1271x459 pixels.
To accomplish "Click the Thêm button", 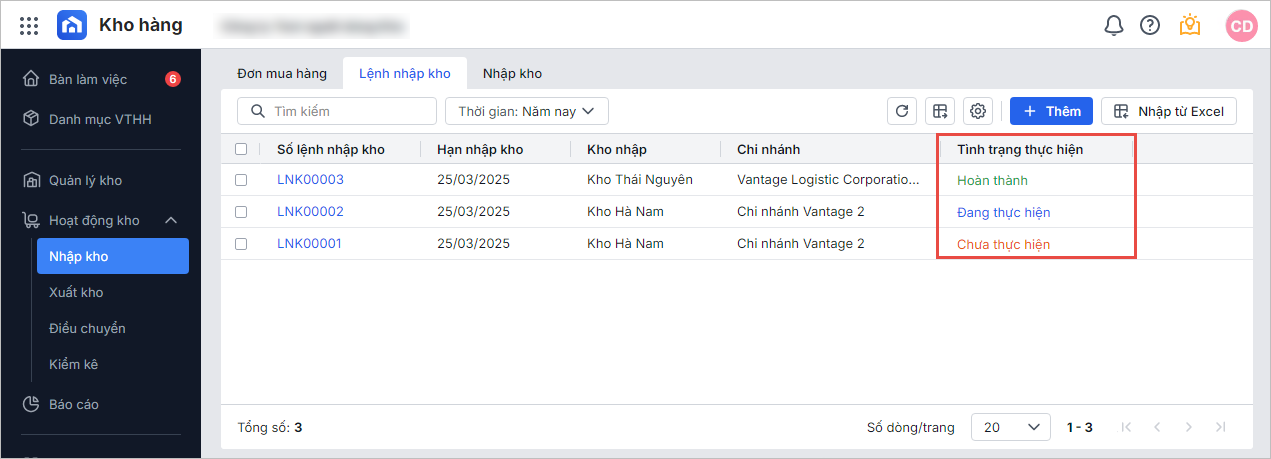I will pos(1051,111).
